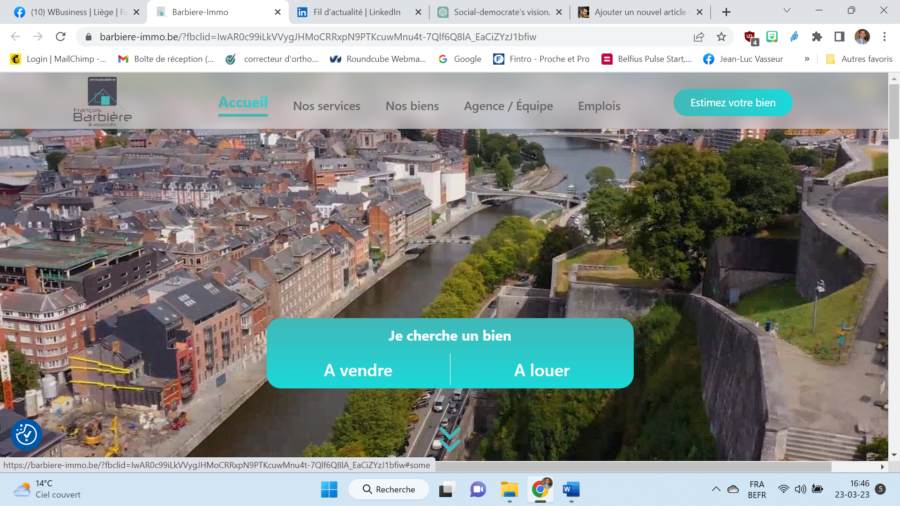This screenshot has width=900, height=506.
Task: Open the Wi-Fi network icon
Action: tap(783, 489)
